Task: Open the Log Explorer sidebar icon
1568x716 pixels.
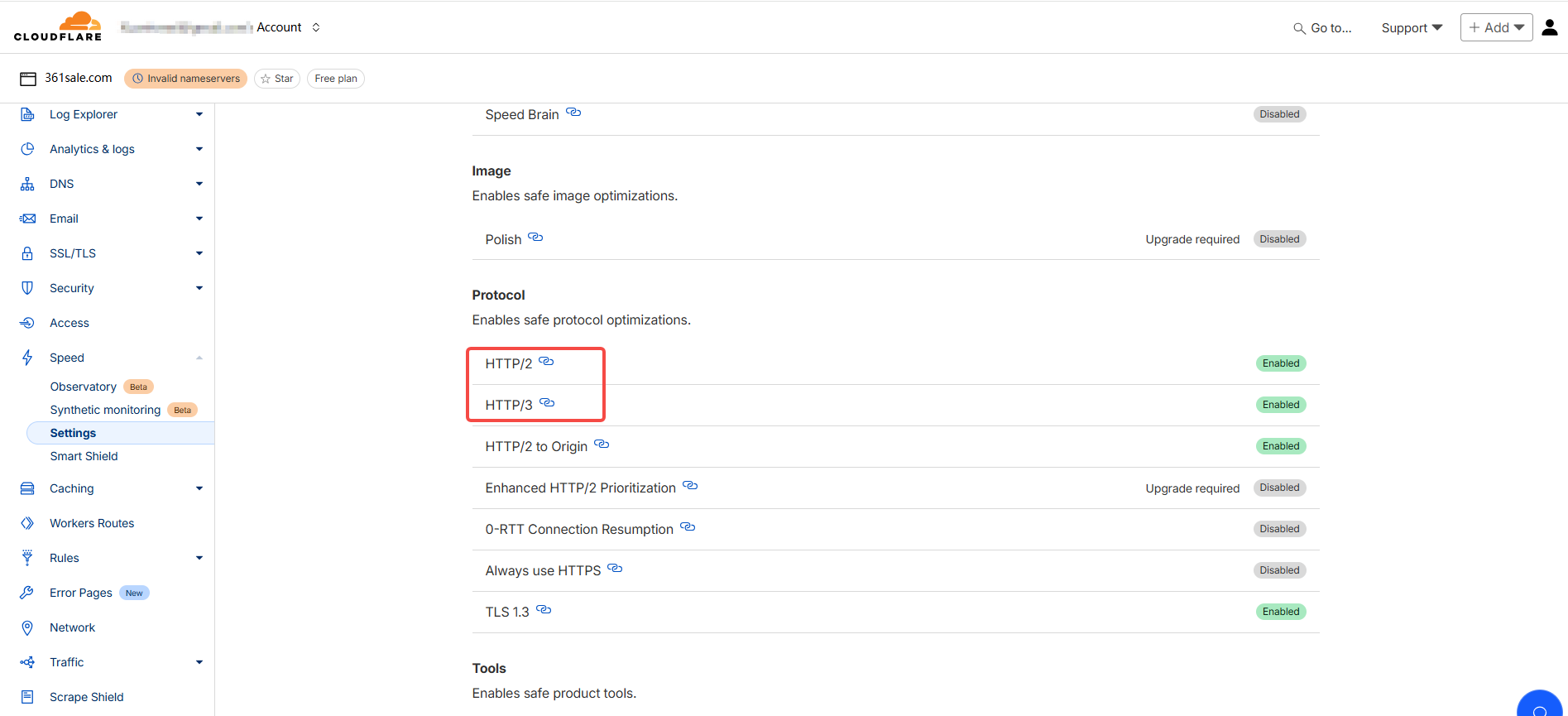Action: pos(27,114)
